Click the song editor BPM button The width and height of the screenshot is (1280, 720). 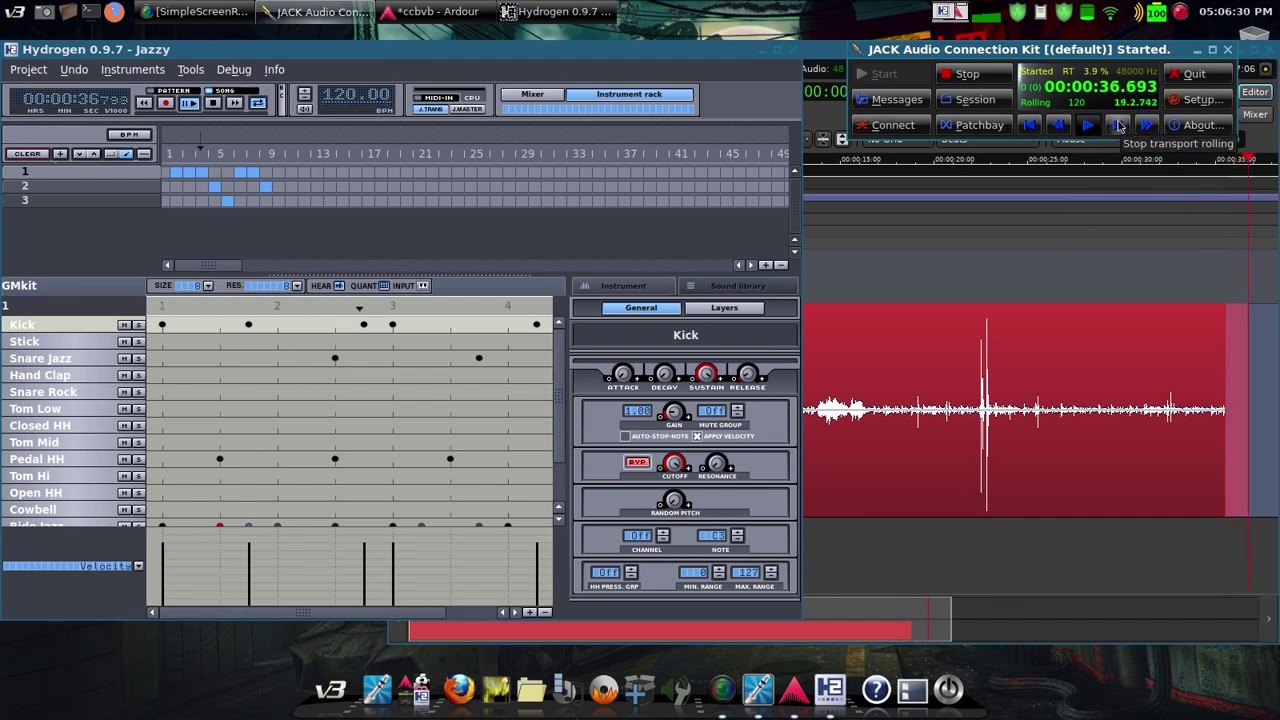[129, 135]
